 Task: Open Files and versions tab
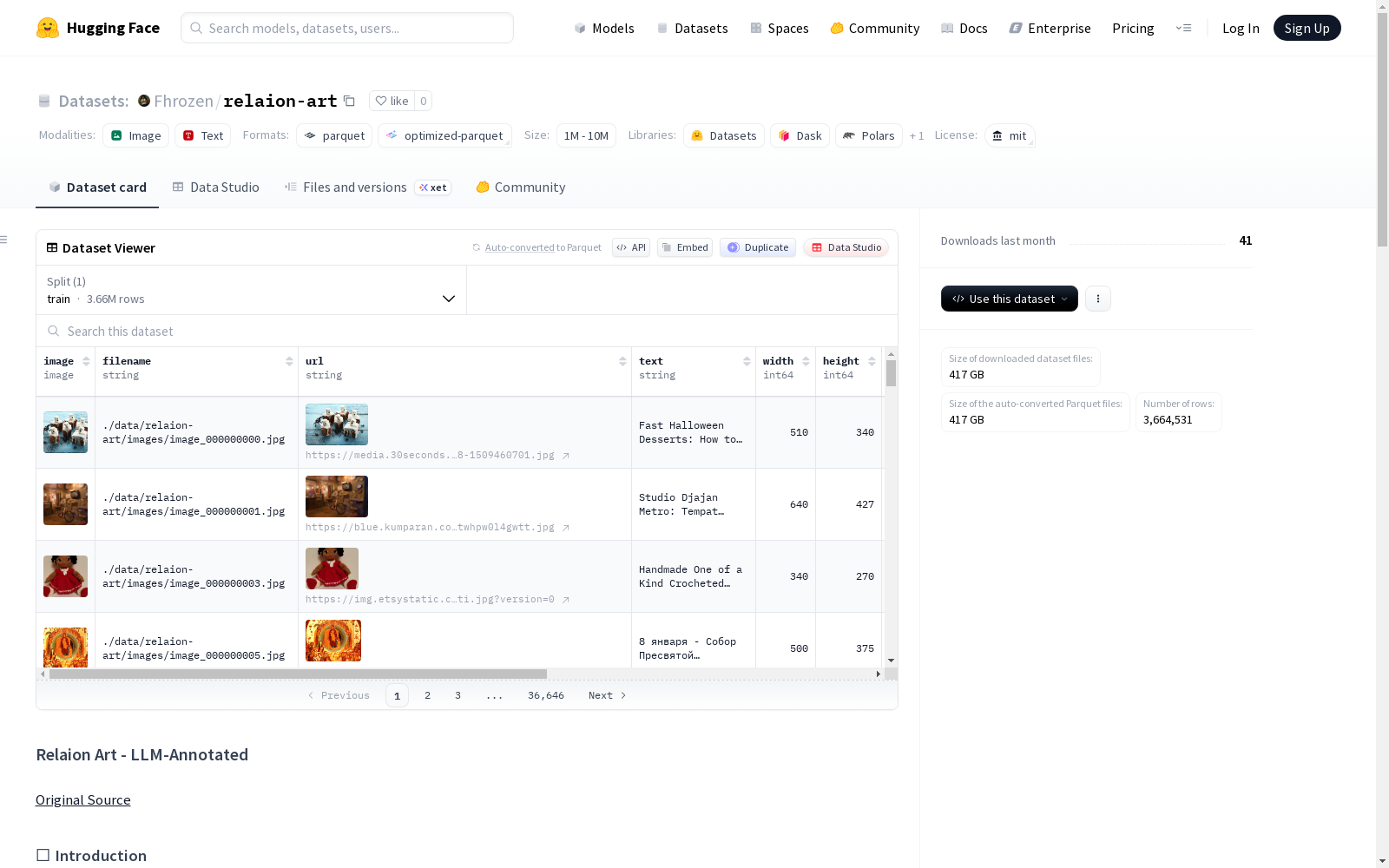pyautogui.click(x=367, y=187)
